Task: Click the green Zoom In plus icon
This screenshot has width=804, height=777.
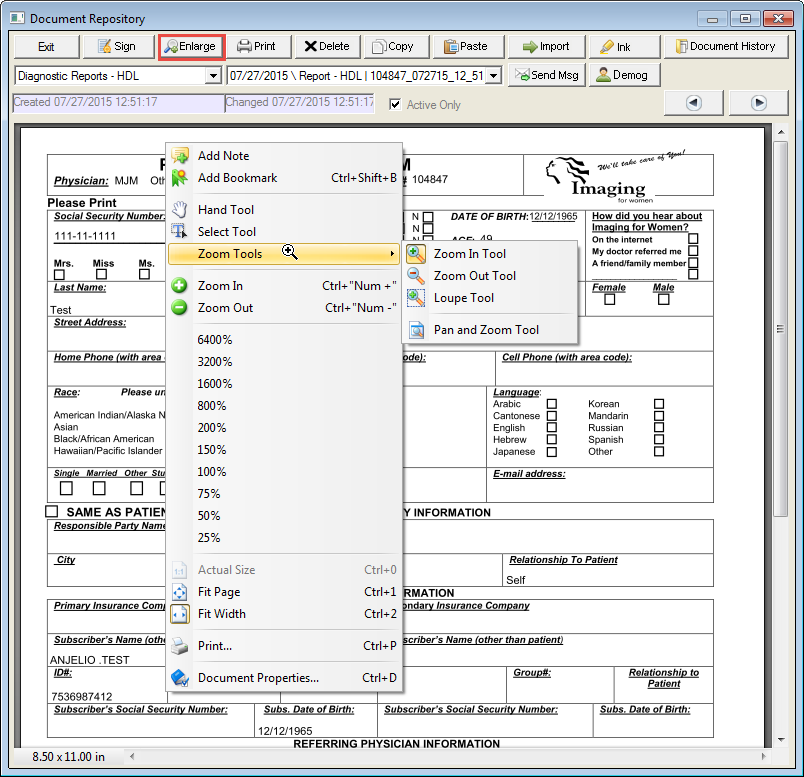Action: coord(180,286)
